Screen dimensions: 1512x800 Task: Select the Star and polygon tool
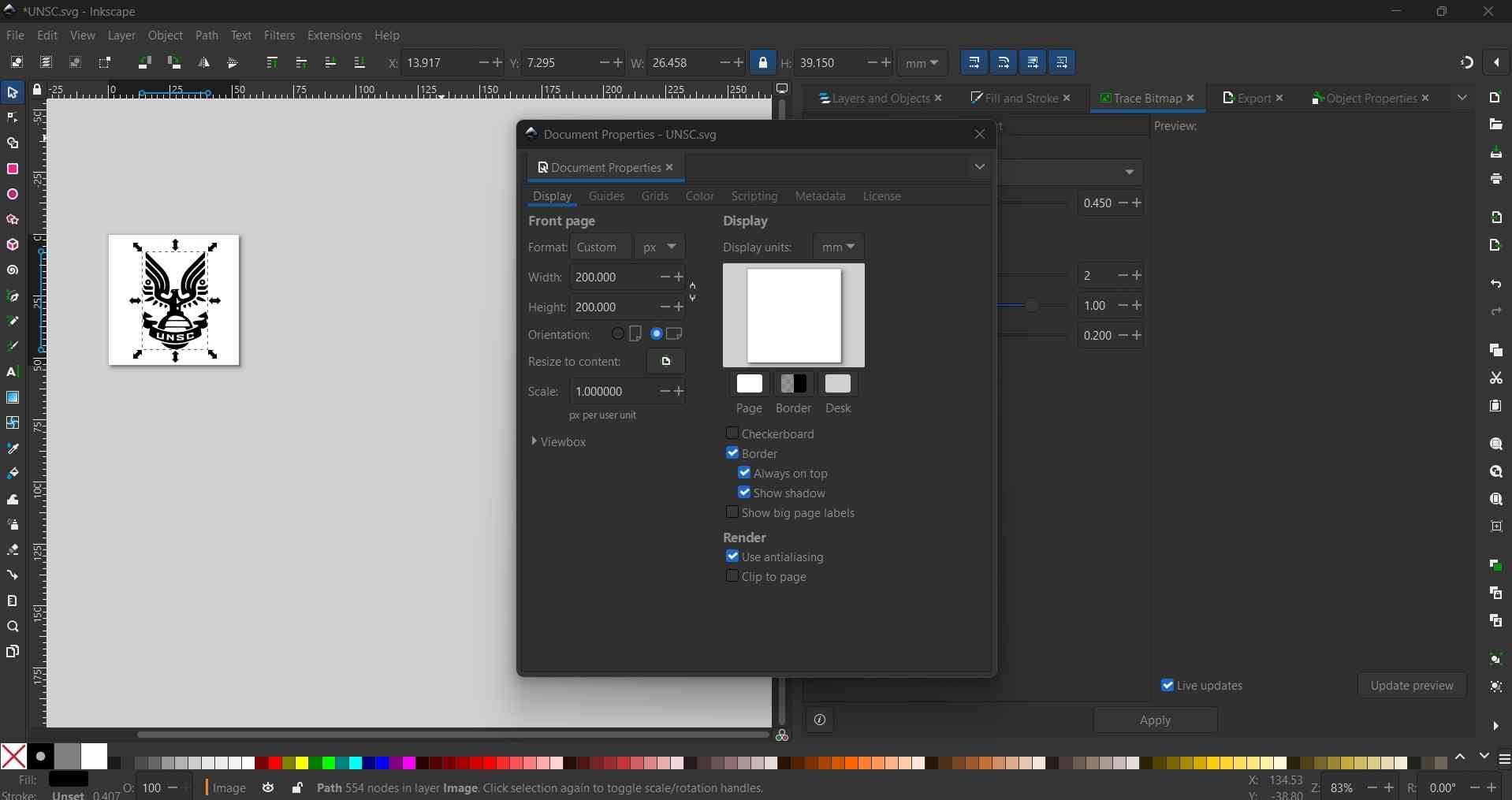[x=13, y=220]
